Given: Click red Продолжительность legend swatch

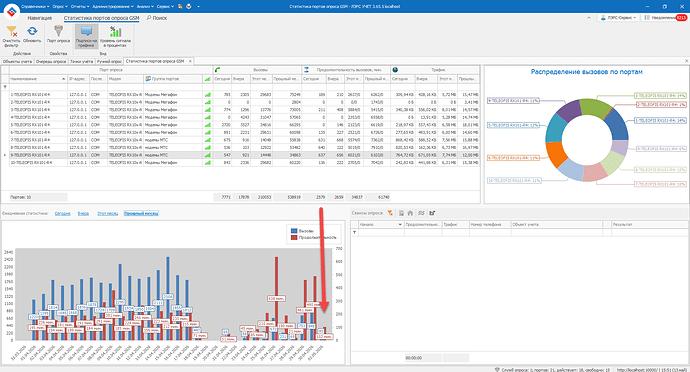Looking at the screenshot, I should pos(294,237).
